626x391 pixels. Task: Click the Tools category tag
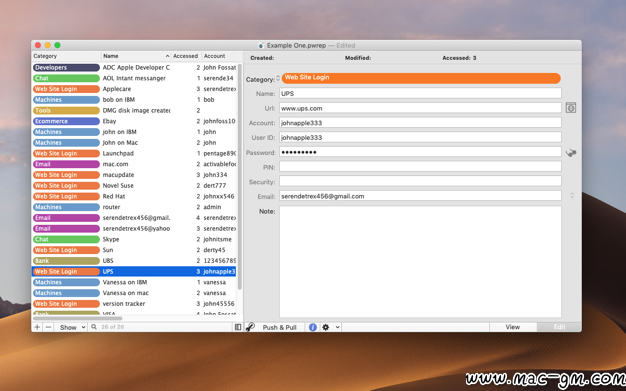66,111
